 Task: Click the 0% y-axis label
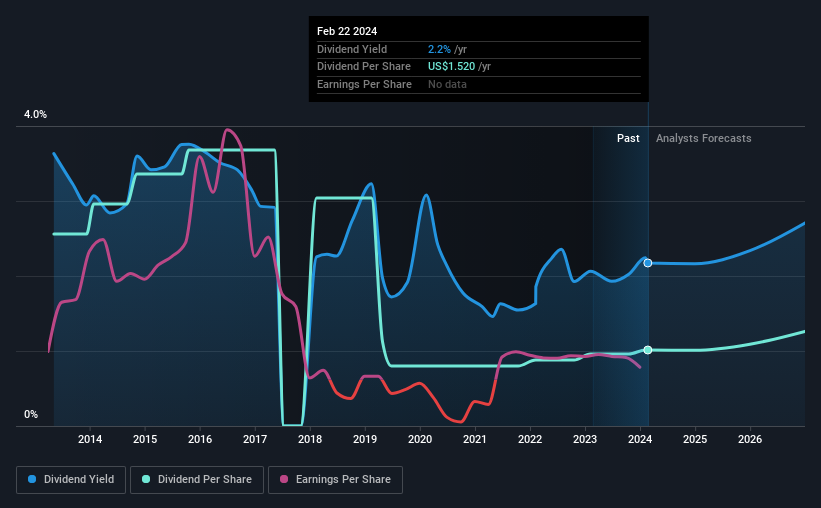(x=31, y=414)
